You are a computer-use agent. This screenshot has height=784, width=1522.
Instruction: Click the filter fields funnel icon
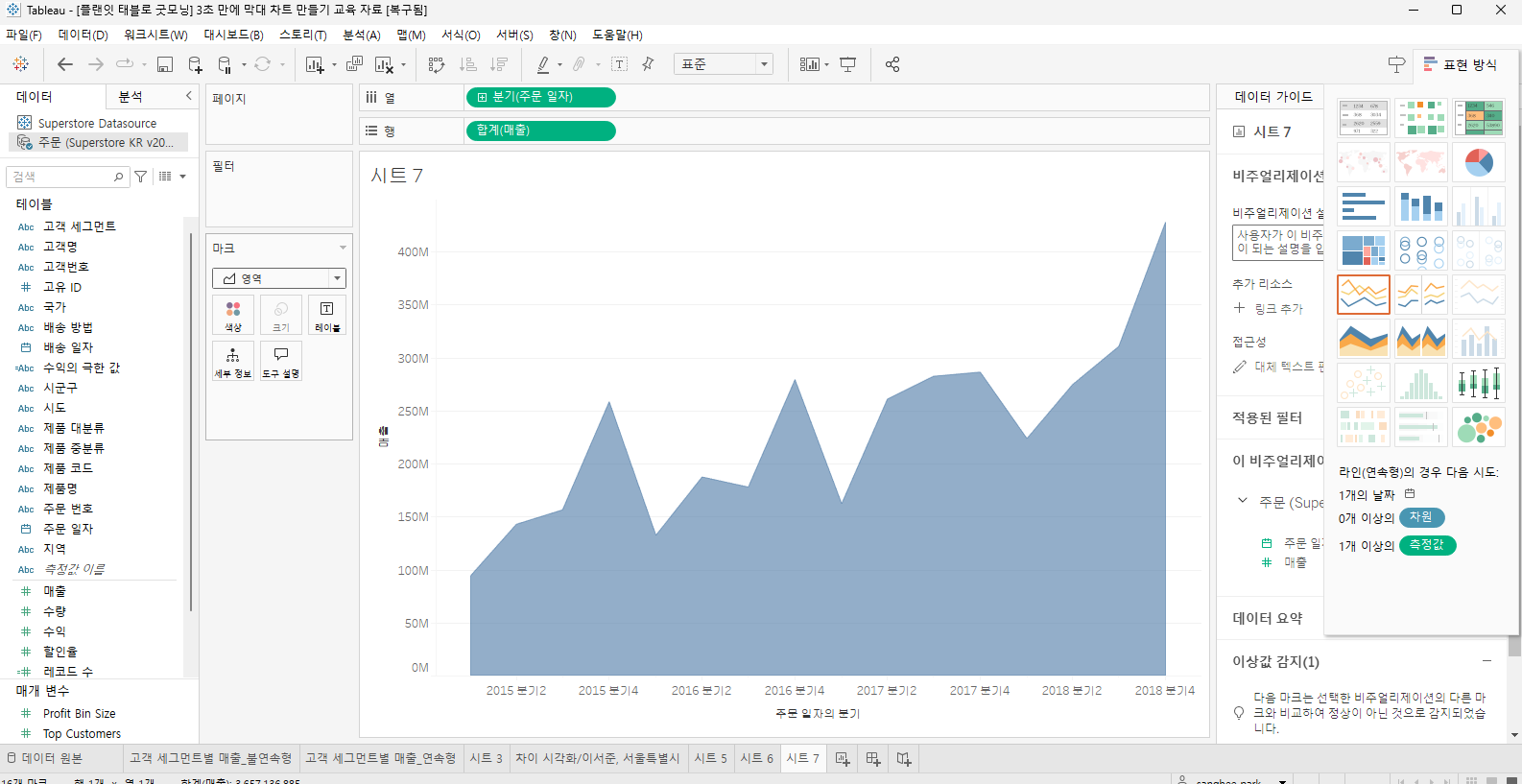141,177
